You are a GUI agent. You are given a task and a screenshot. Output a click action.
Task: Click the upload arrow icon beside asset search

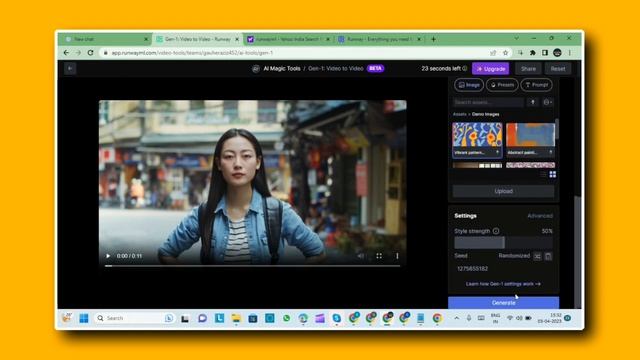[533, 102]
